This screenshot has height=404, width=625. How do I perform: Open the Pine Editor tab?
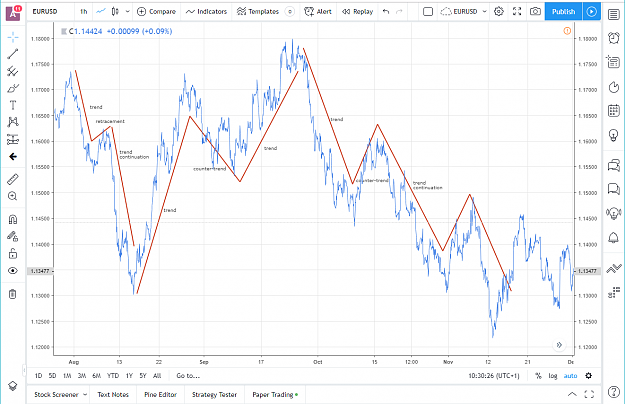tap(160, 394)
